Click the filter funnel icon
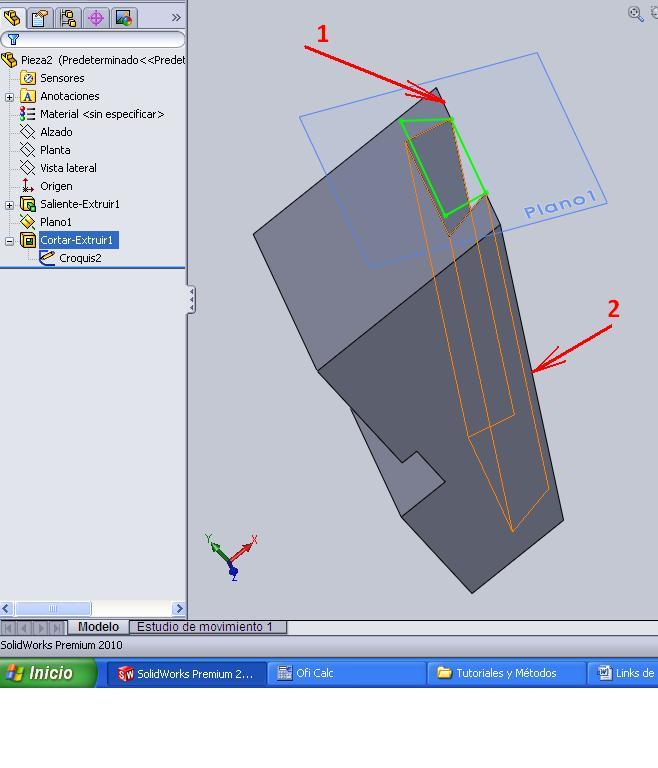 (13, 39)
